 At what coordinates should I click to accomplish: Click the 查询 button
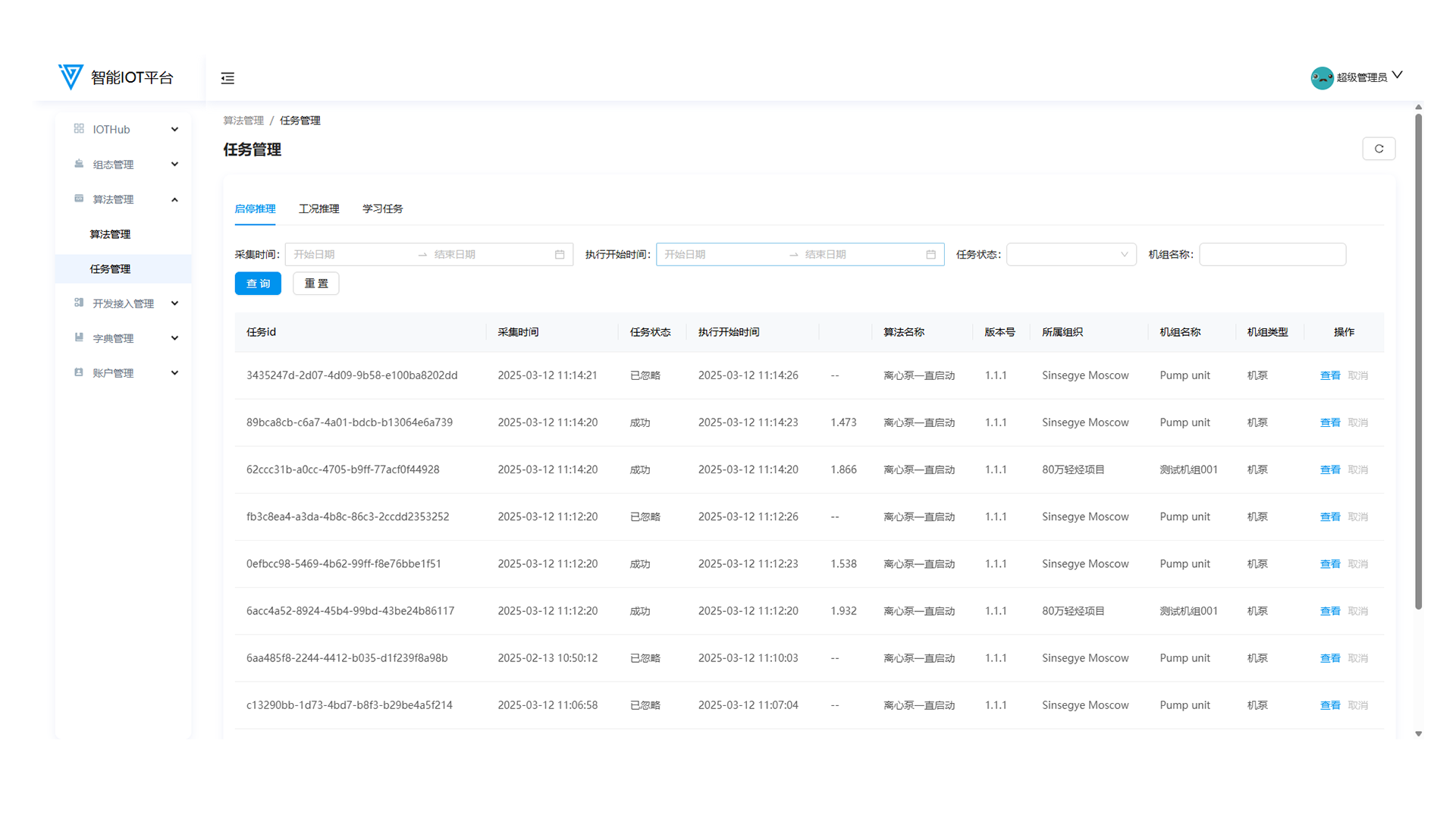point(258,284)
